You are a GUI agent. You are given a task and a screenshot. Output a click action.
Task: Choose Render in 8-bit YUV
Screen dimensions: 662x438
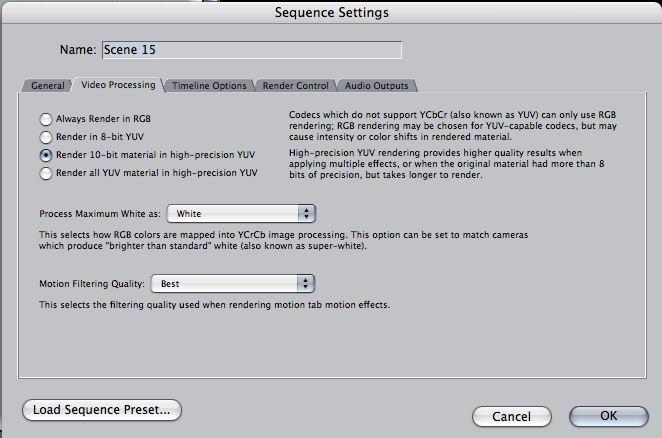pos(46,136)
